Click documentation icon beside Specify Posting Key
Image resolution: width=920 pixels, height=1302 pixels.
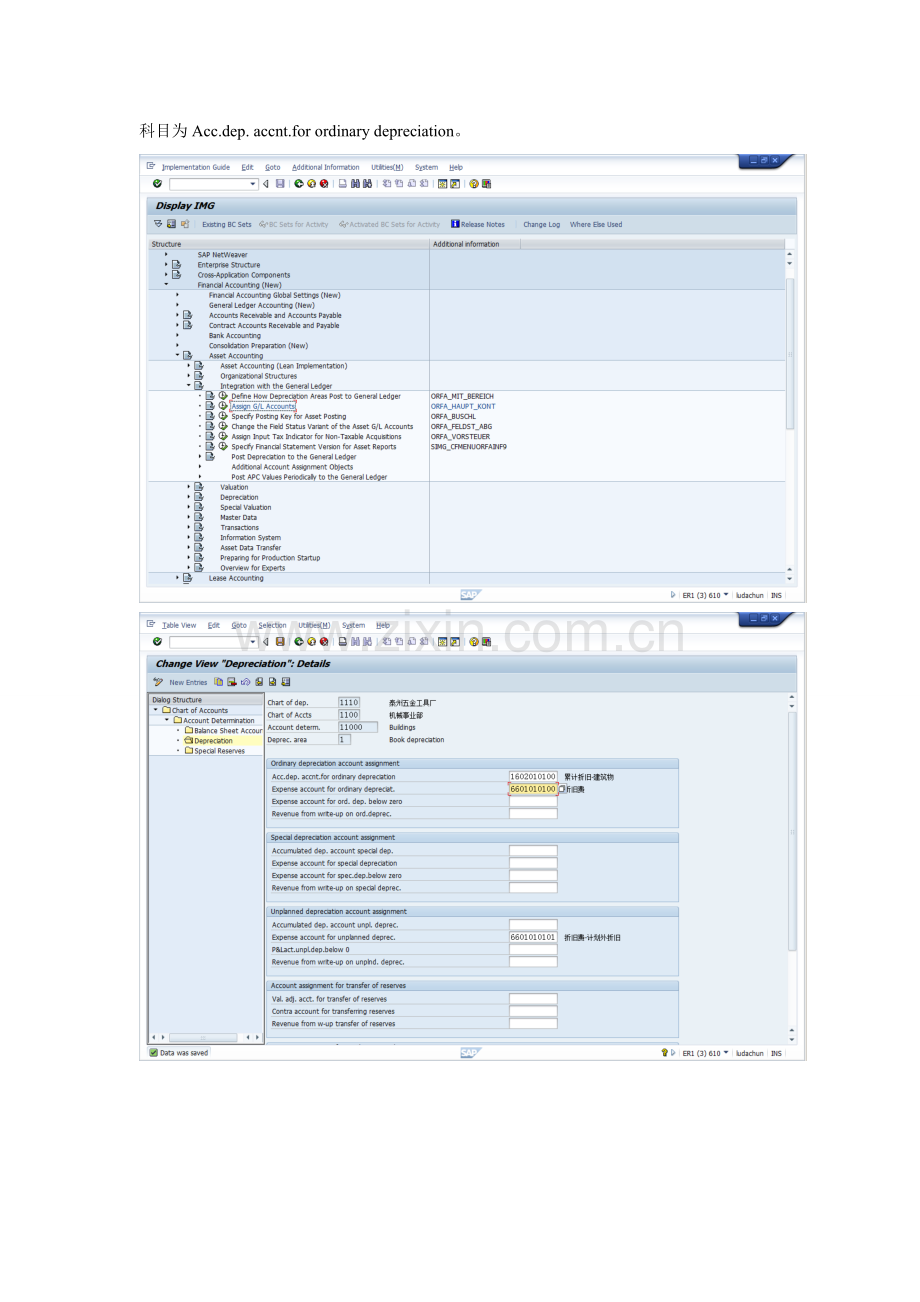(x=210, y=416)
